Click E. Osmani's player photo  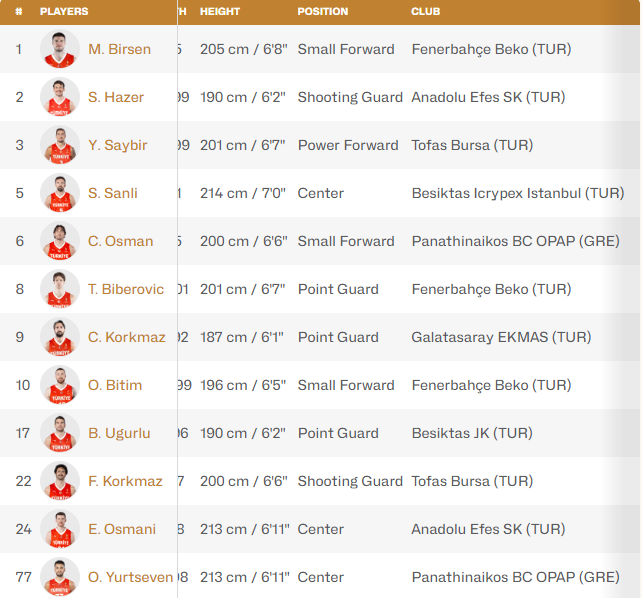(60, 529)
